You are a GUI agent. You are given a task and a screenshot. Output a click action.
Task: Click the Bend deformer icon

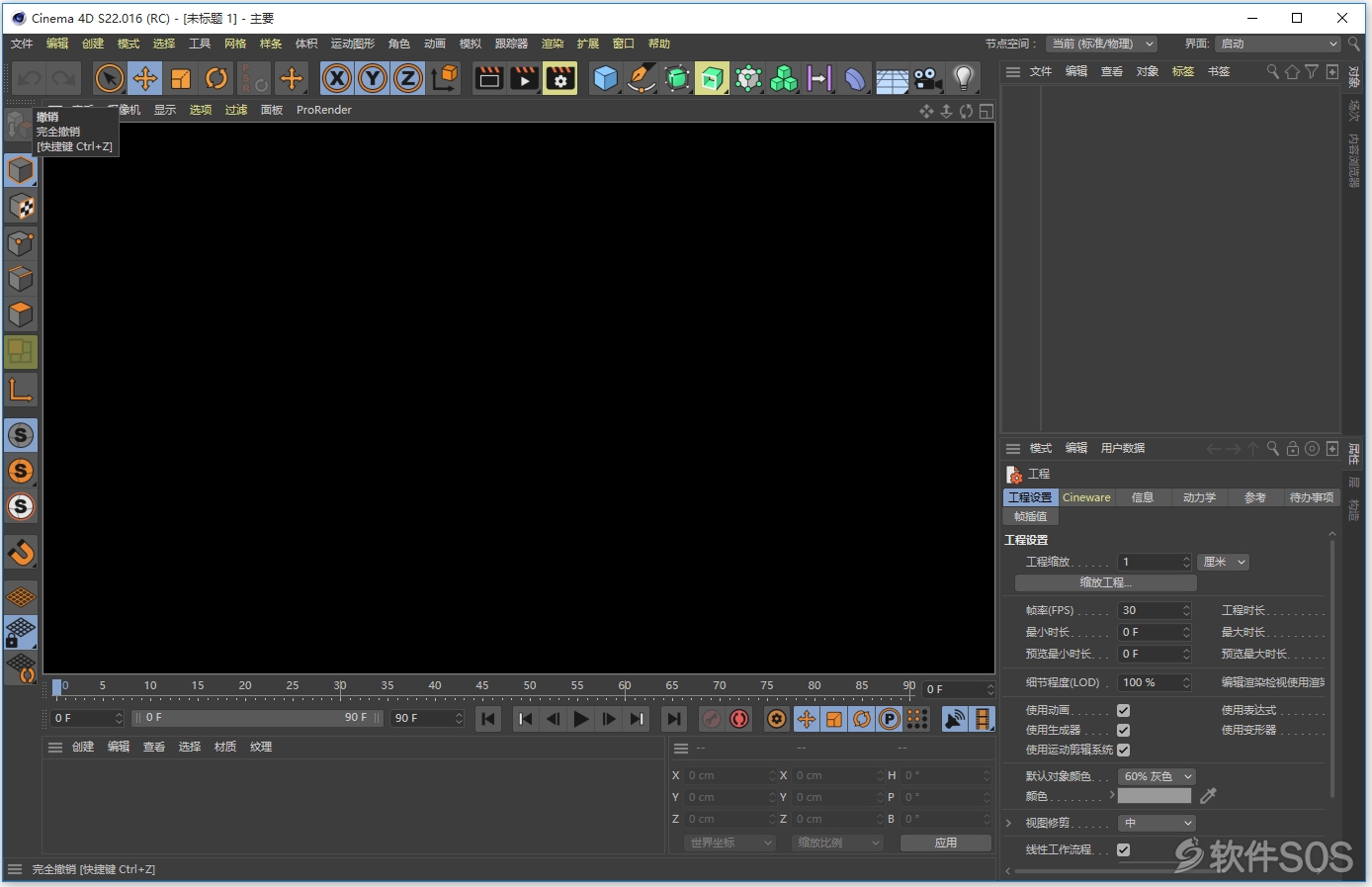pyautogui.click(x=856, y=78)
